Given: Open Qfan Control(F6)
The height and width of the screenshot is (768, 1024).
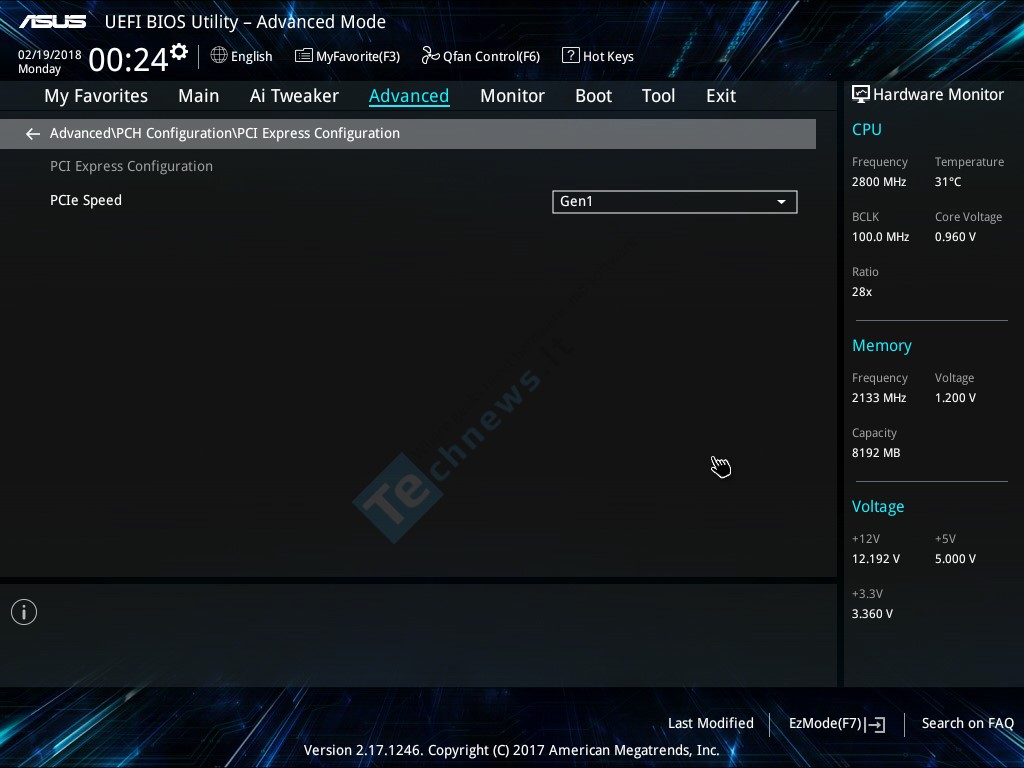Looking at the screenshot, I should pyautogui.click(x=481, y=56).
